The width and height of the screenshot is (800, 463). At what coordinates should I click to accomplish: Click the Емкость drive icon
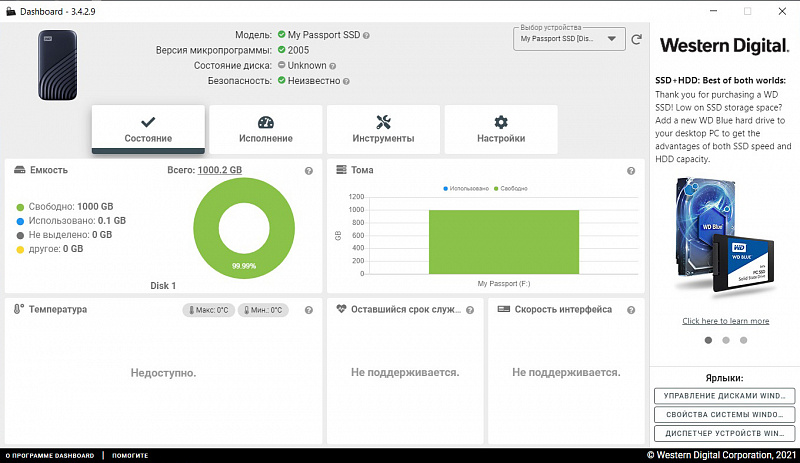click(x=19, y=170)
